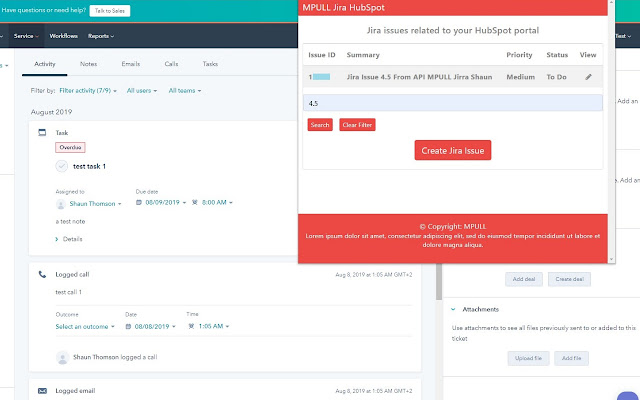Open Workflows in navigation bar
The height and width of the screenshot is (400, 640).
click(x=64, y=36)
